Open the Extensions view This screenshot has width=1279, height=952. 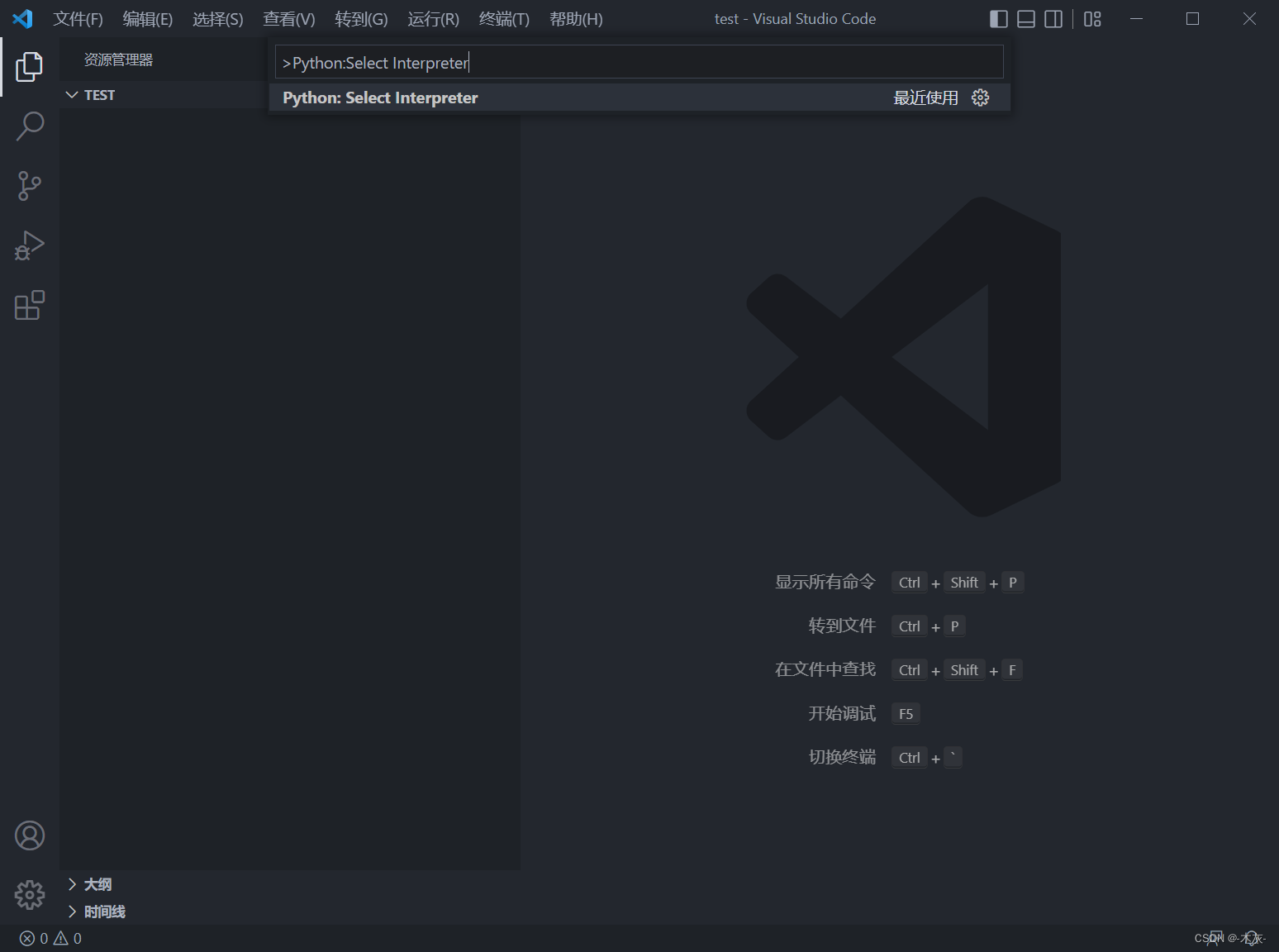click(30, 305)
